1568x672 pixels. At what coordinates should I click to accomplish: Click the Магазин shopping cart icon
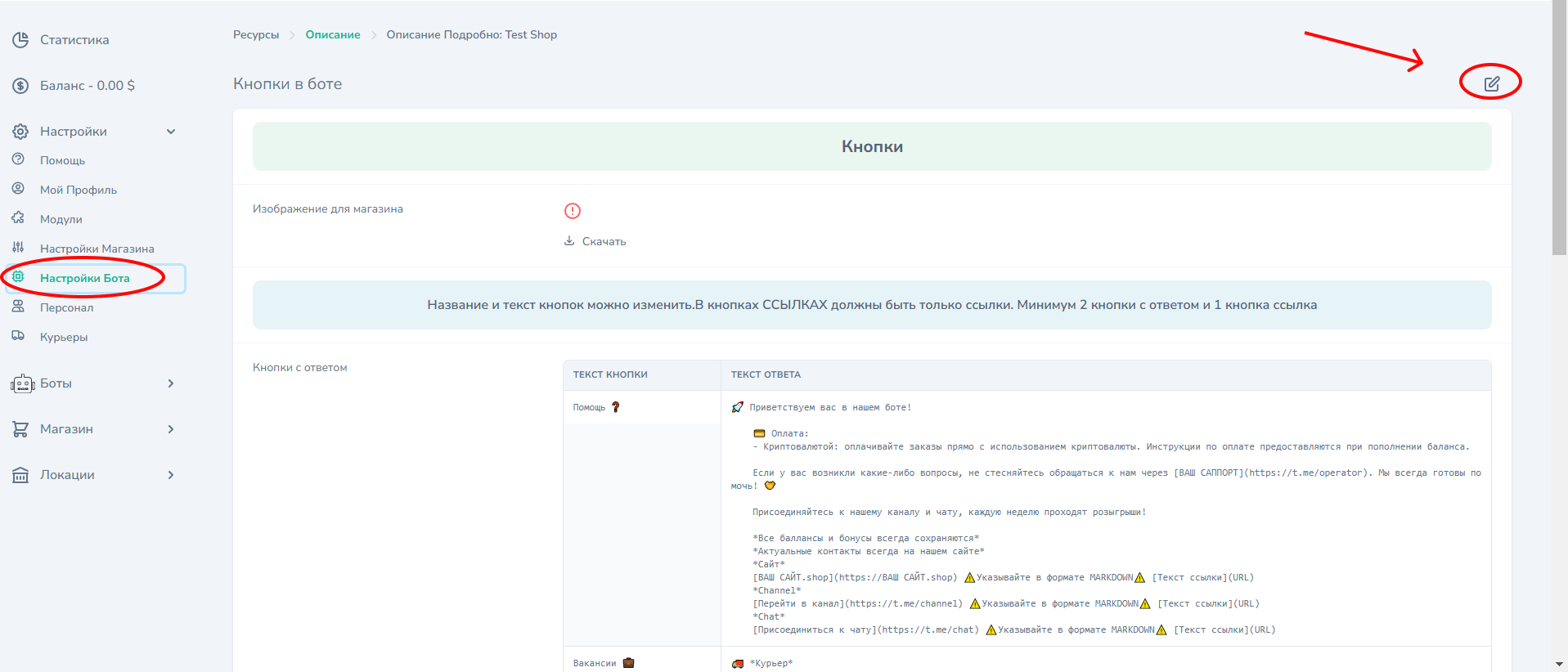pos(20,429)
